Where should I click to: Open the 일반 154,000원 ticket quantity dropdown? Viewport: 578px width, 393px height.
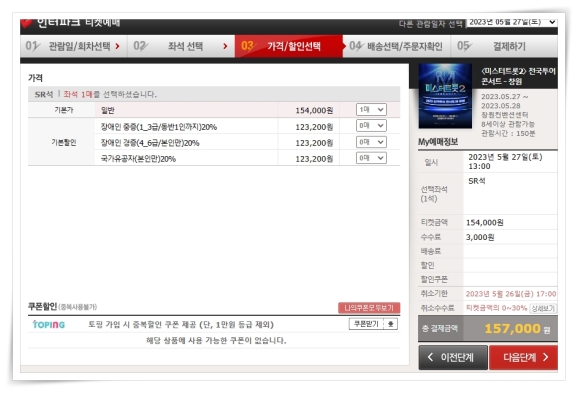pyautogui.click(x=371, y=109)
